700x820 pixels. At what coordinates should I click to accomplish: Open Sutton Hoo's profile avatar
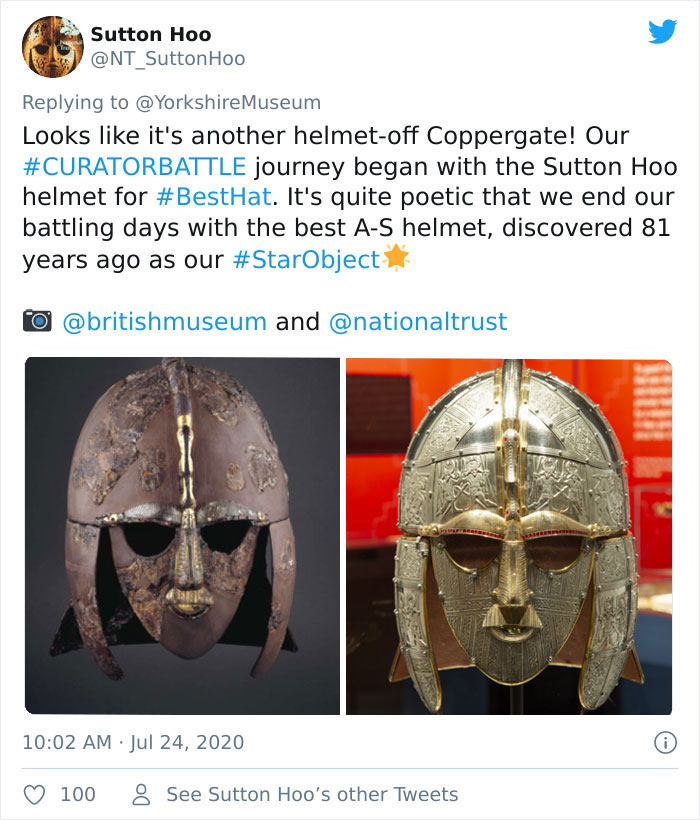[x=53, y=47]
